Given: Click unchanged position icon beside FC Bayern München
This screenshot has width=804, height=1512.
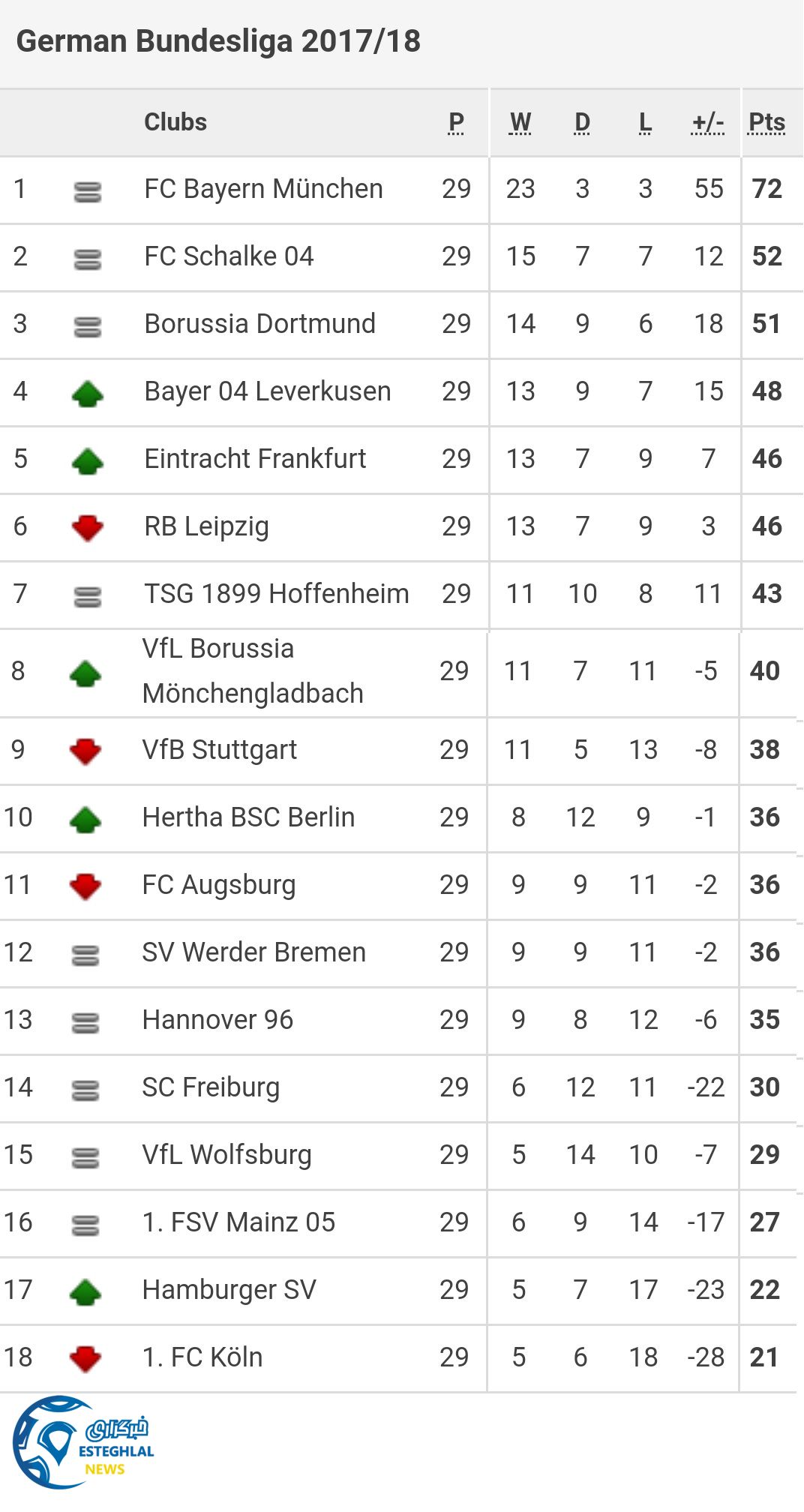Looking at the screenshot, I should click(x=87, y=192).
